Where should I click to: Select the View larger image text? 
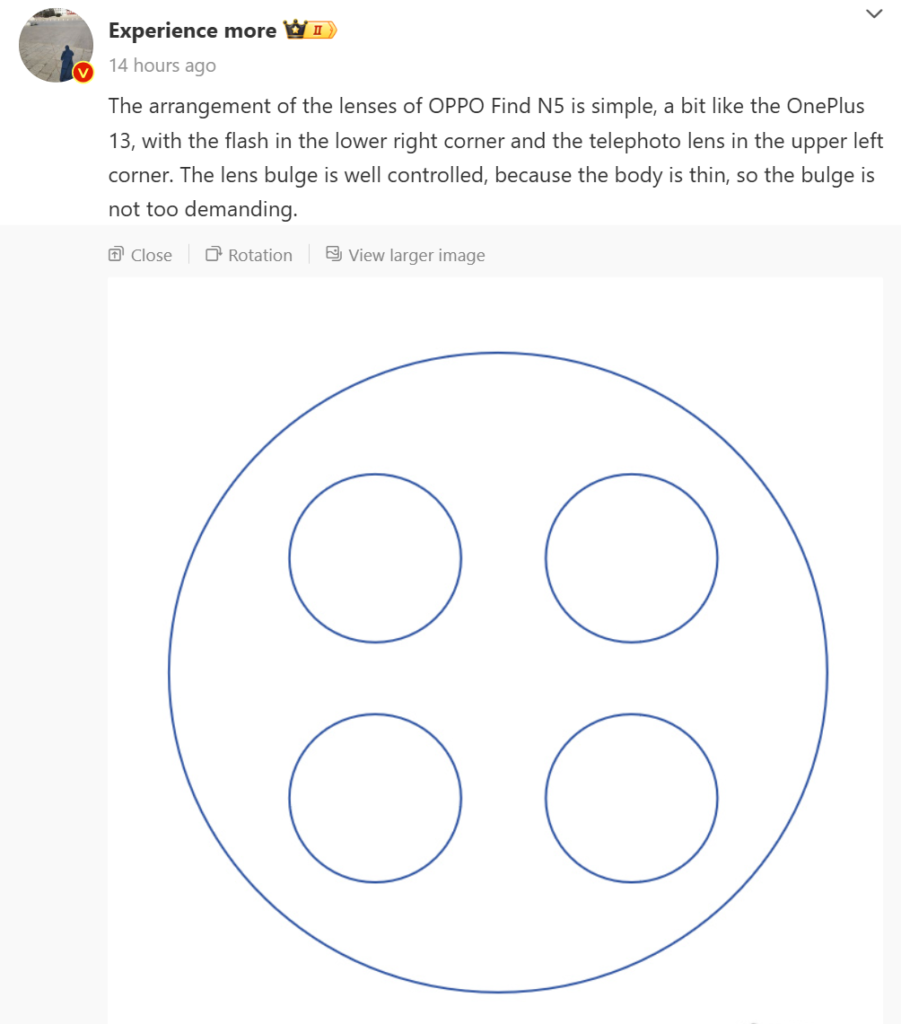pos(416,255)
